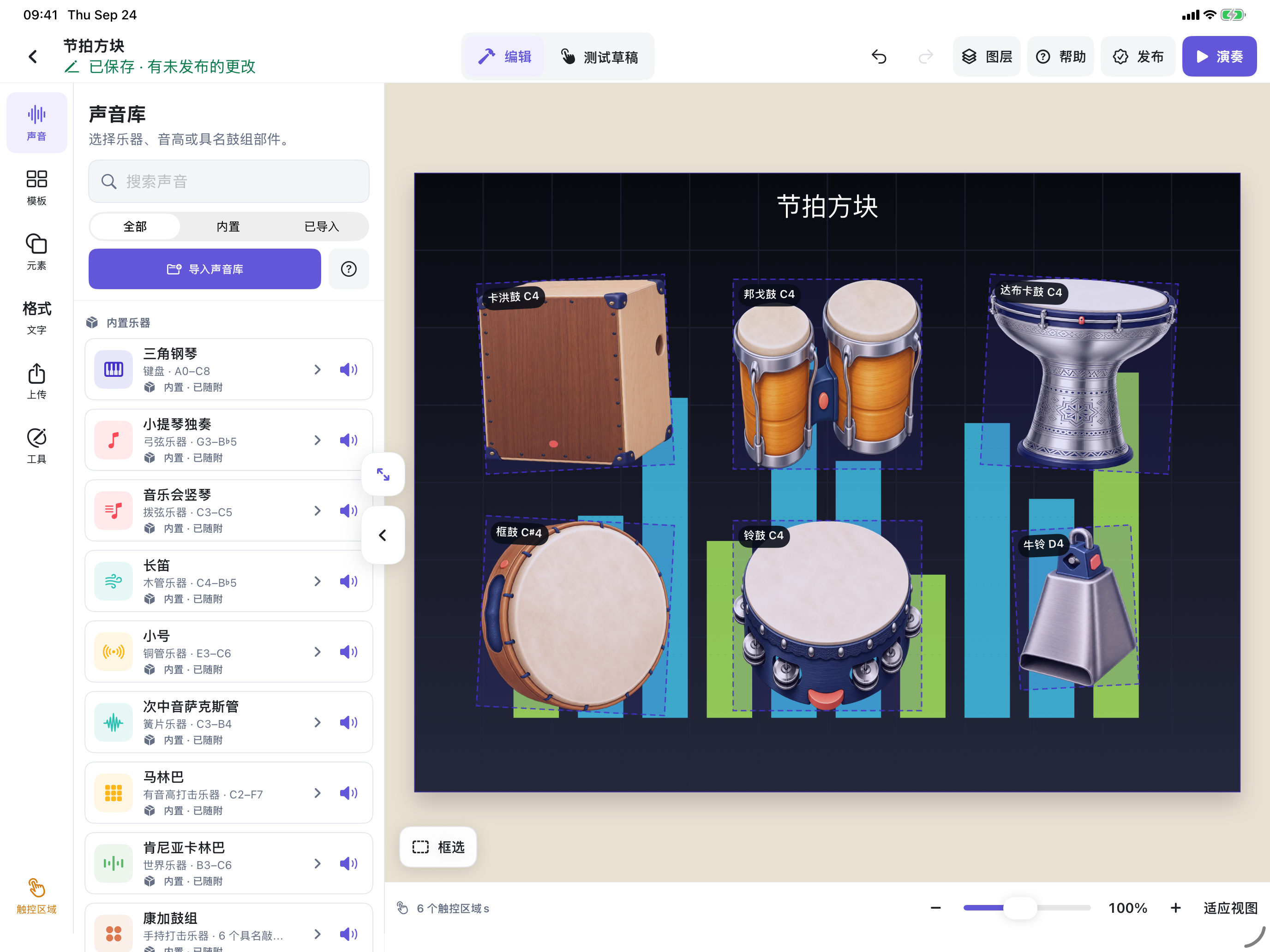Select the 内置 filter tab
The image size is (1270, 952).
(x=228, y=226)
